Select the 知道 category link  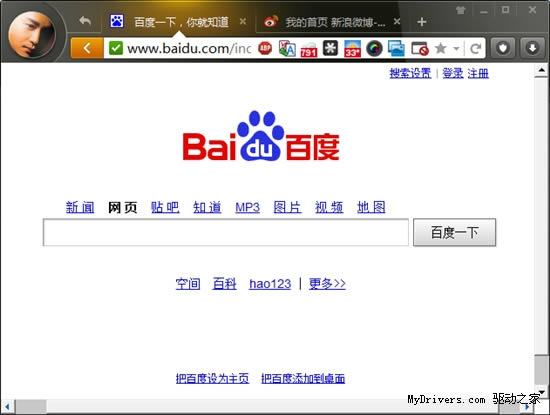tap(207, 207)
